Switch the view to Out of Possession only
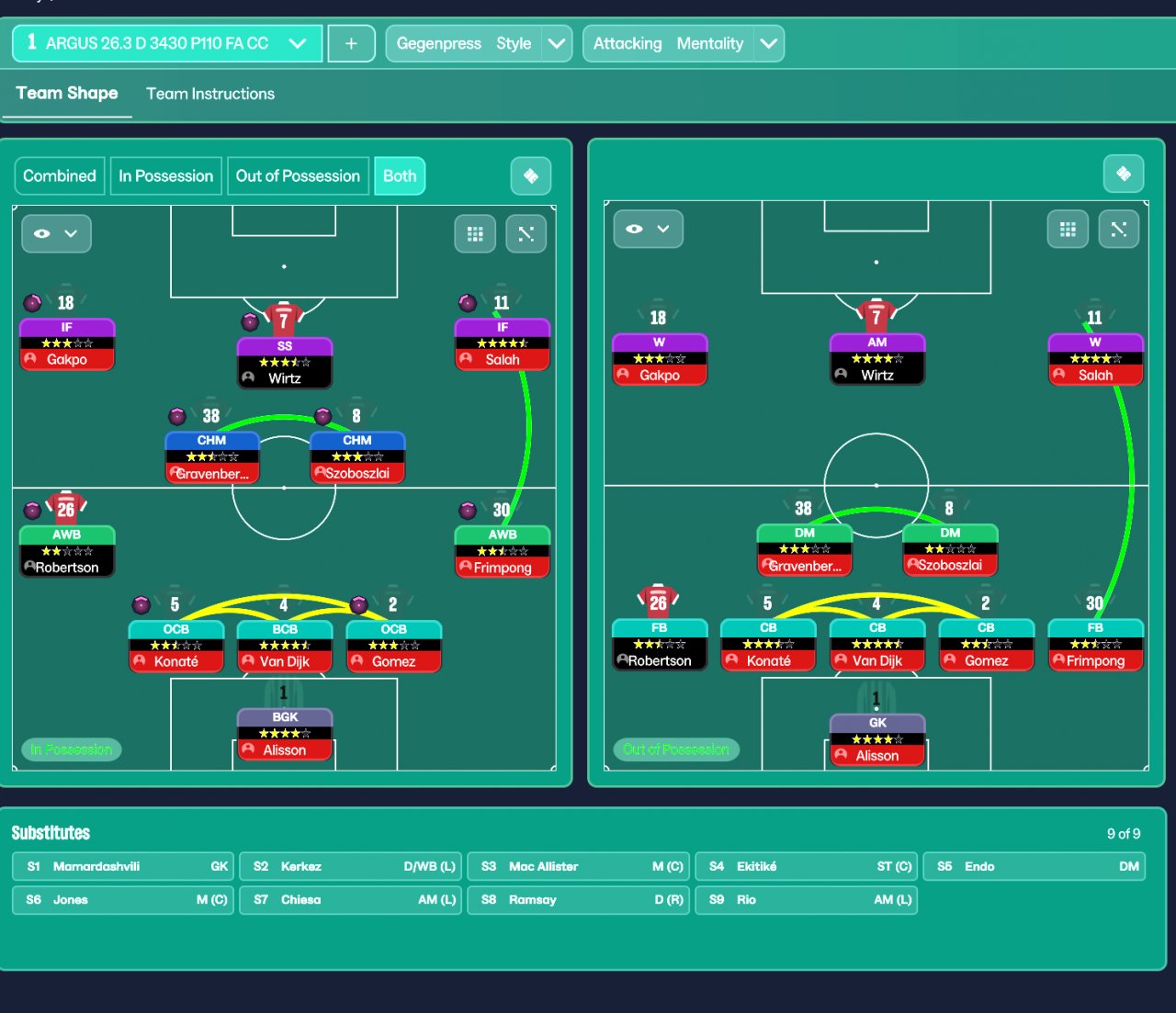This screenshot has width=1176, height=1013. pyautogui.click(x=298, y=176)
